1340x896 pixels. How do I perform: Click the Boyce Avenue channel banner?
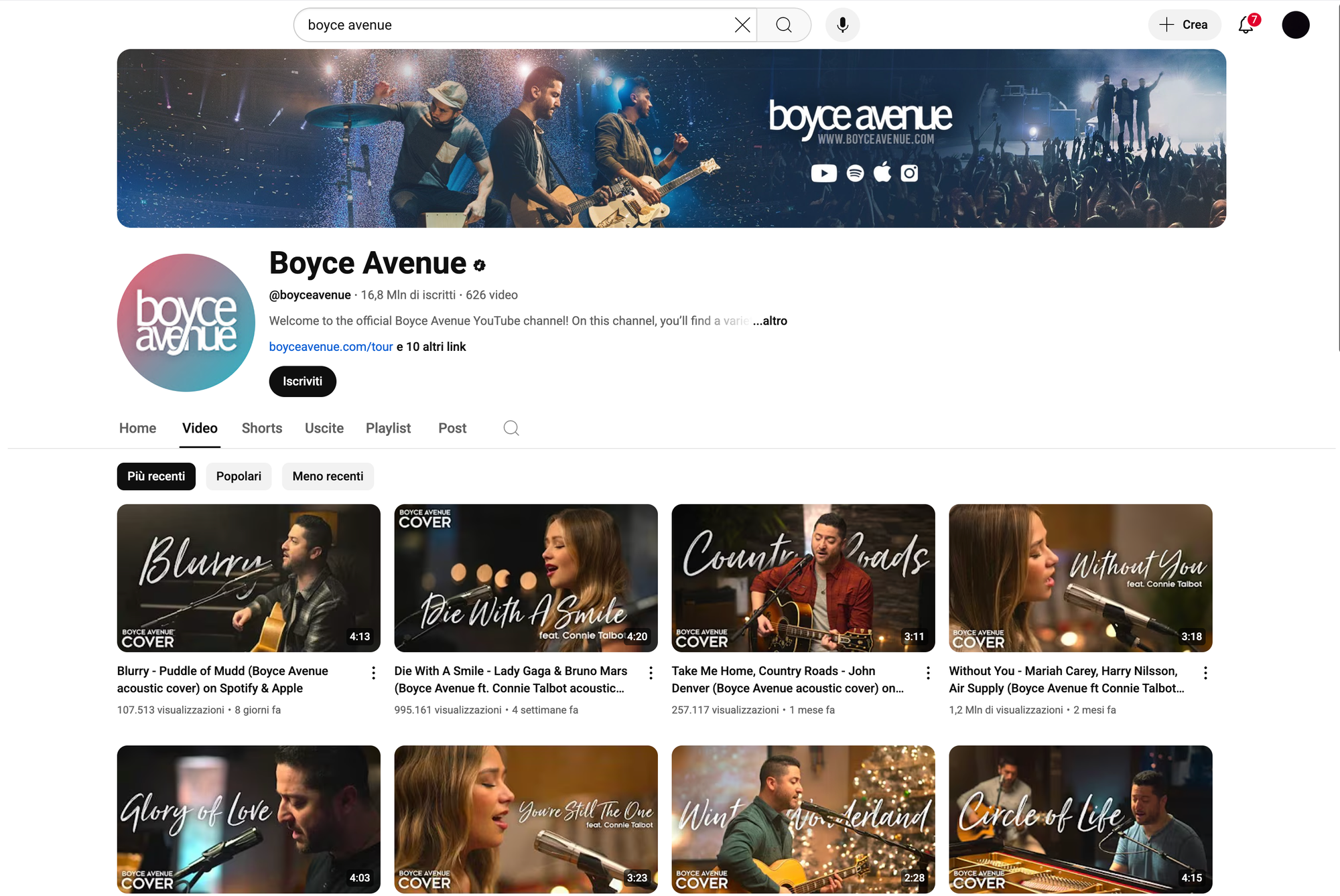click(671, 138)
